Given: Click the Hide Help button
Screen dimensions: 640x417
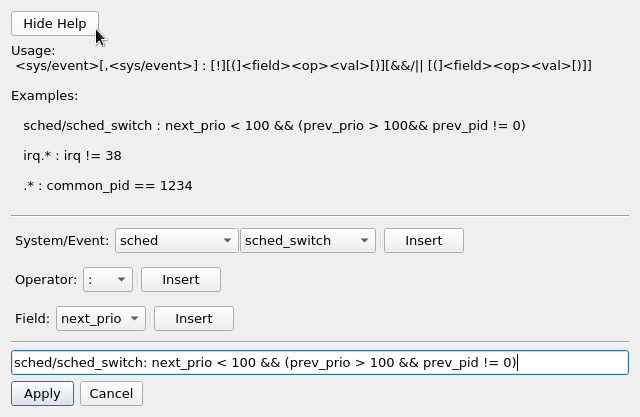Looking at the screenshot, I should click(55, 24).
